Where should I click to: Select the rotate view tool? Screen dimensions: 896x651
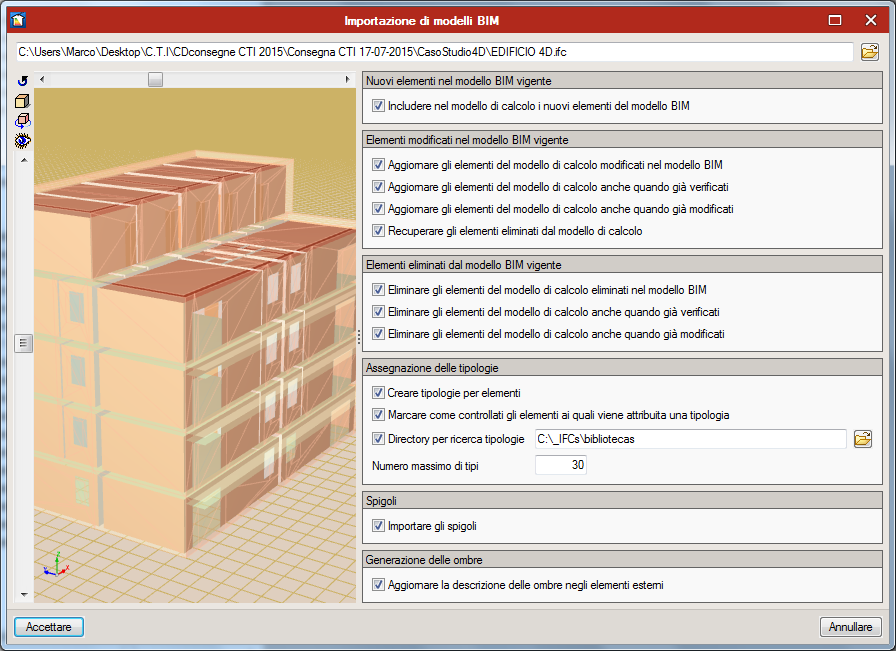point(22,80)
